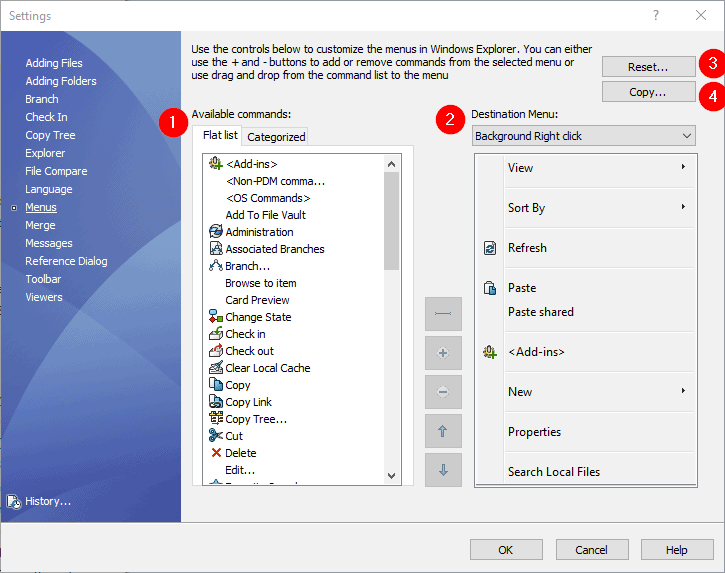Open the Branch settings page
The width and height of the screenshot is (725, 573).
42,99
